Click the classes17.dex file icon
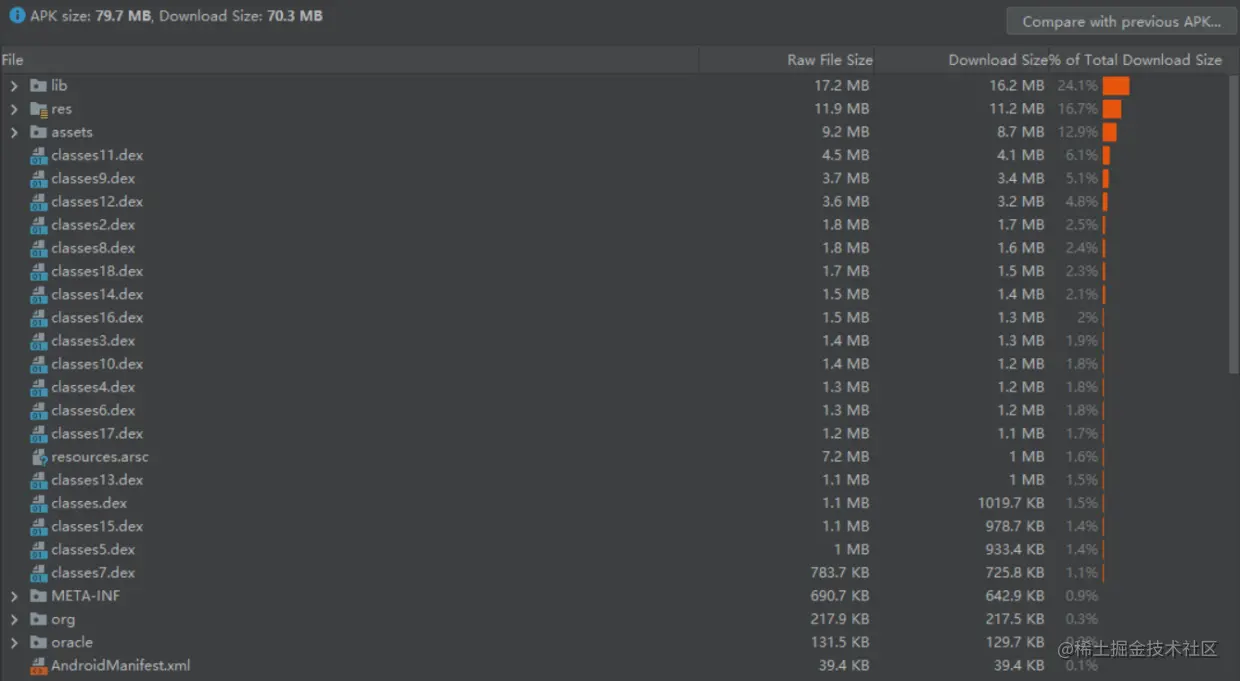The height and width of the screenshot is (681, 1240). coord(39,433)
